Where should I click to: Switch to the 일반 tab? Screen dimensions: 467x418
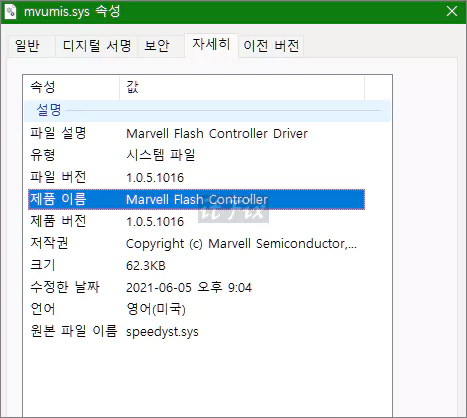click(x=31, y=46)
